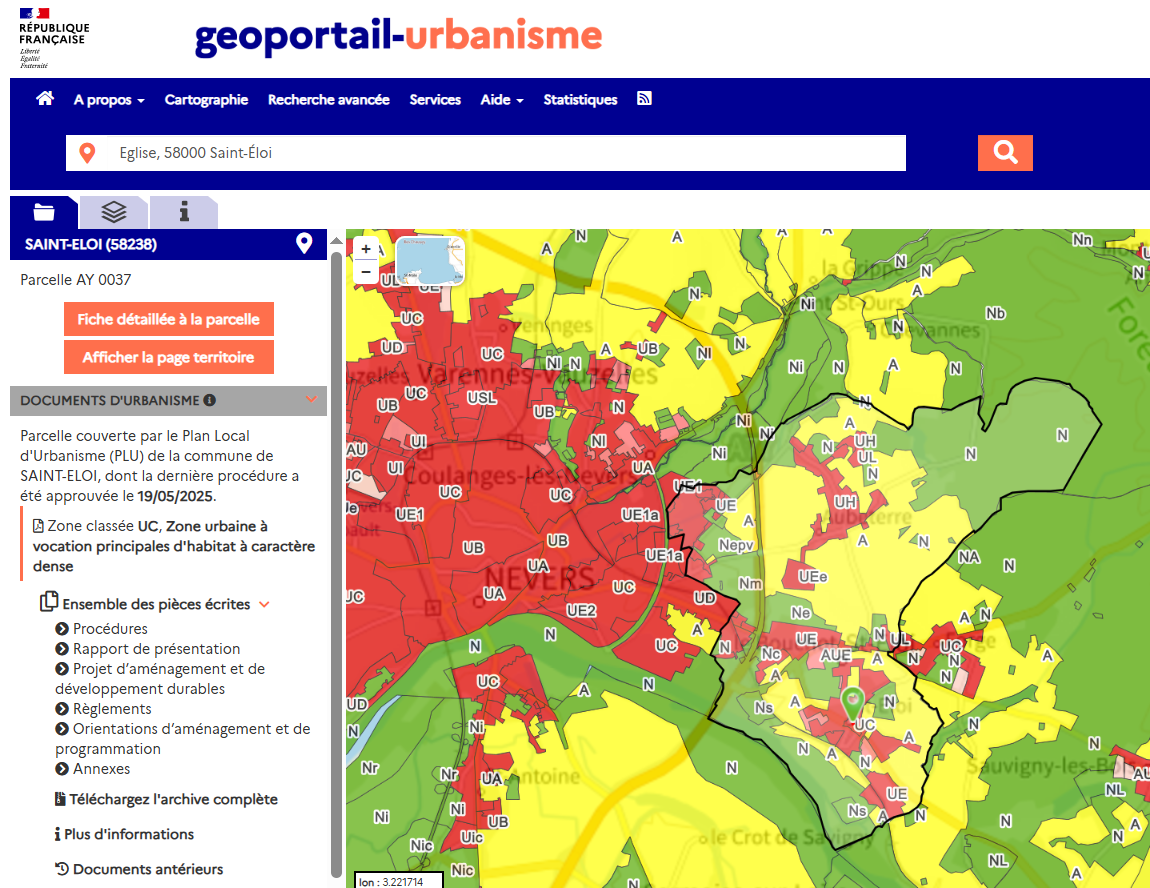Open the Cartographie menu item
The width and height of the screenshot is (1150, 888).
coord(206,100)
